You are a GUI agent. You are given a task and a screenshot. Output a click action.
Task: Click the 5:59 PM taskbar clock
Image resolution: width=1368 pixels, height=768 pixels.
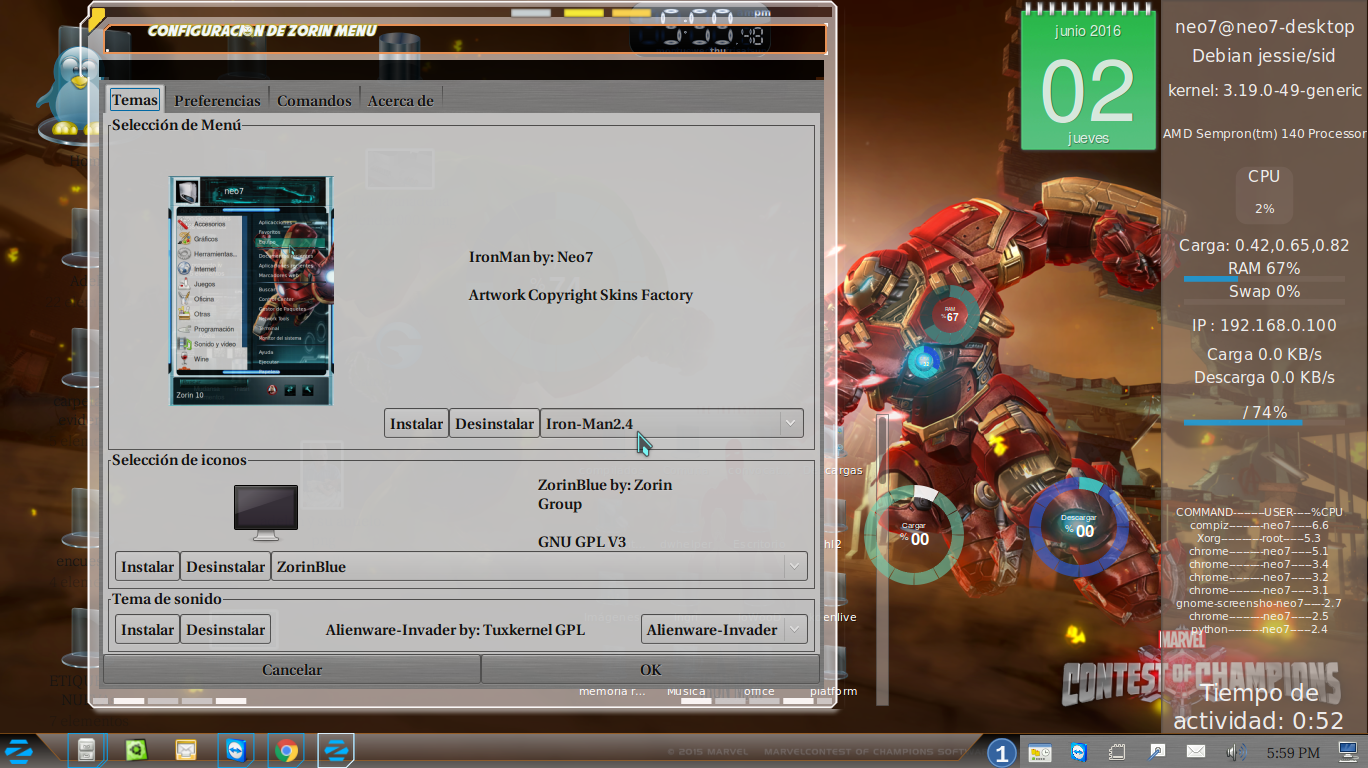1293,752
